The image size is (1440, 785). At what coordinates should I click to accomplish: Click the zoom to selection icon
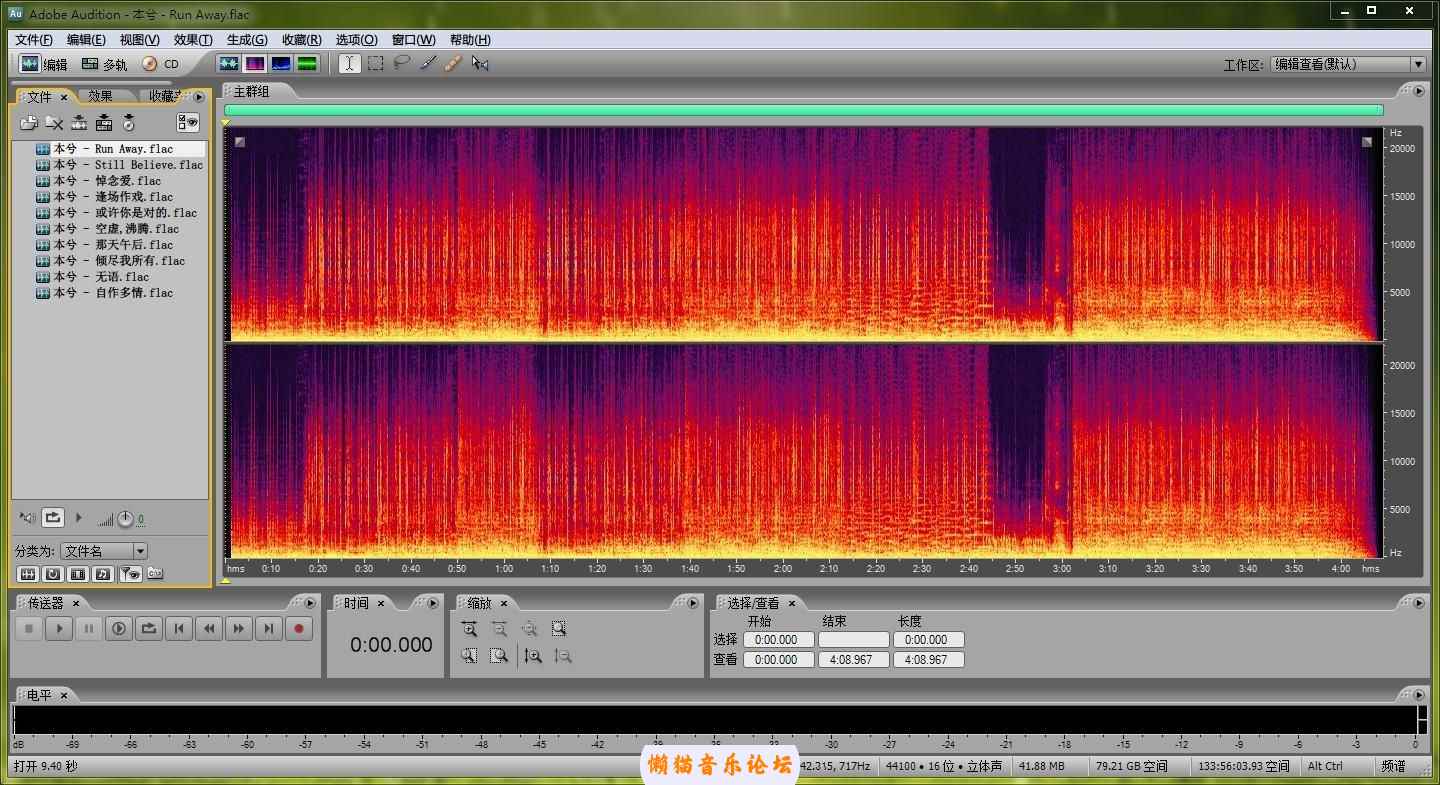[559, 629]
